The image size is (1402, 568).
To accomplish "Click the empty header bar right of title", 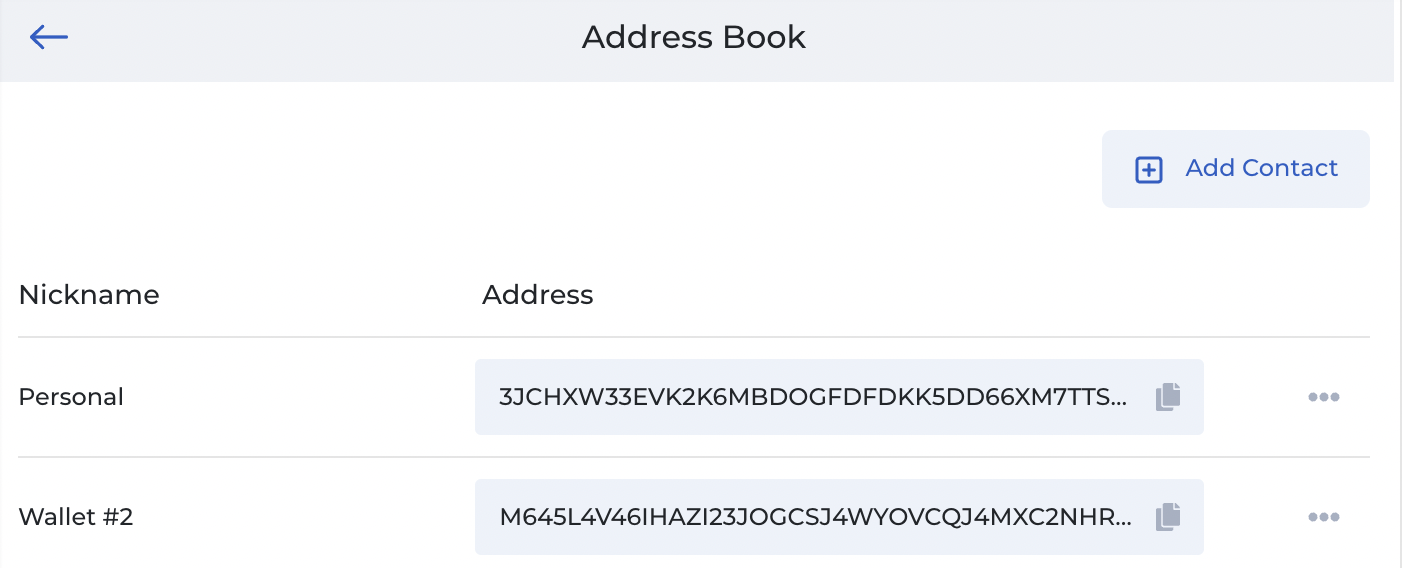I will (x=1100, y=40).
